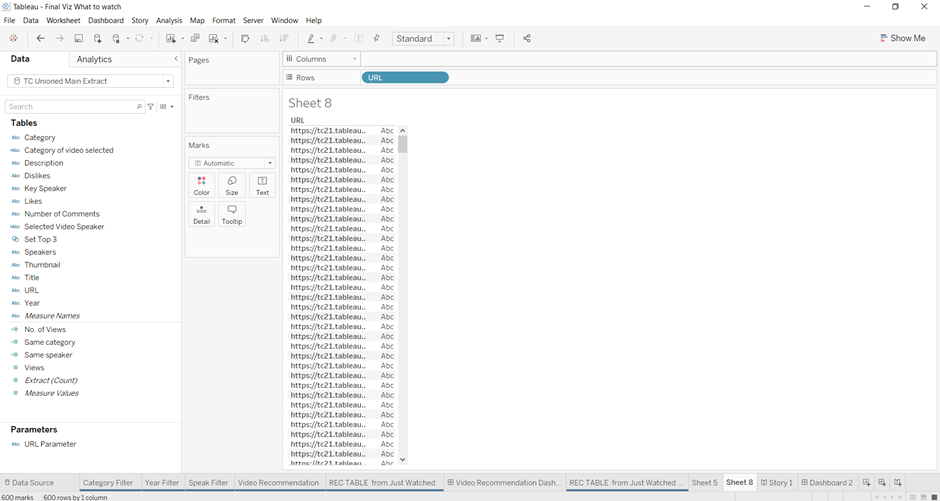Click the New Dashboard tab icon
The width and height of the screenshot is (940, 501).
(882, 482)
